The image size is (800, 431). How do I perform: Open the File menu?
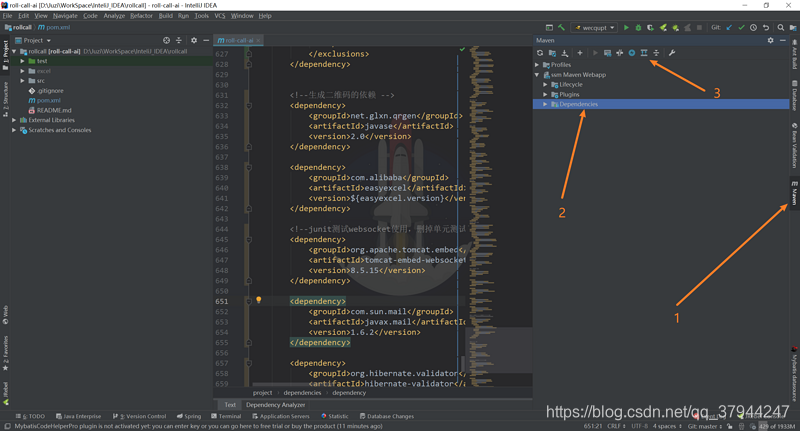(8, 16)
